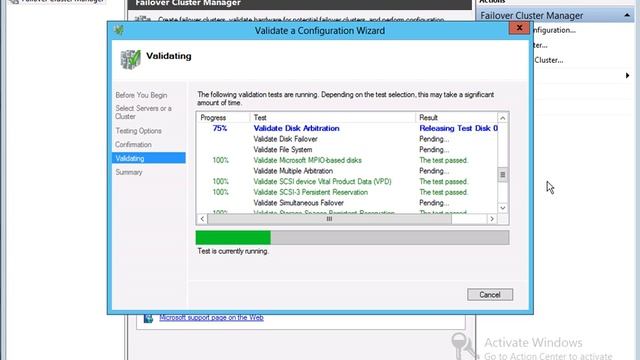Click left arrow of horizontal scrollbar
The image size is (640, 360).
[x=202, y=219]
